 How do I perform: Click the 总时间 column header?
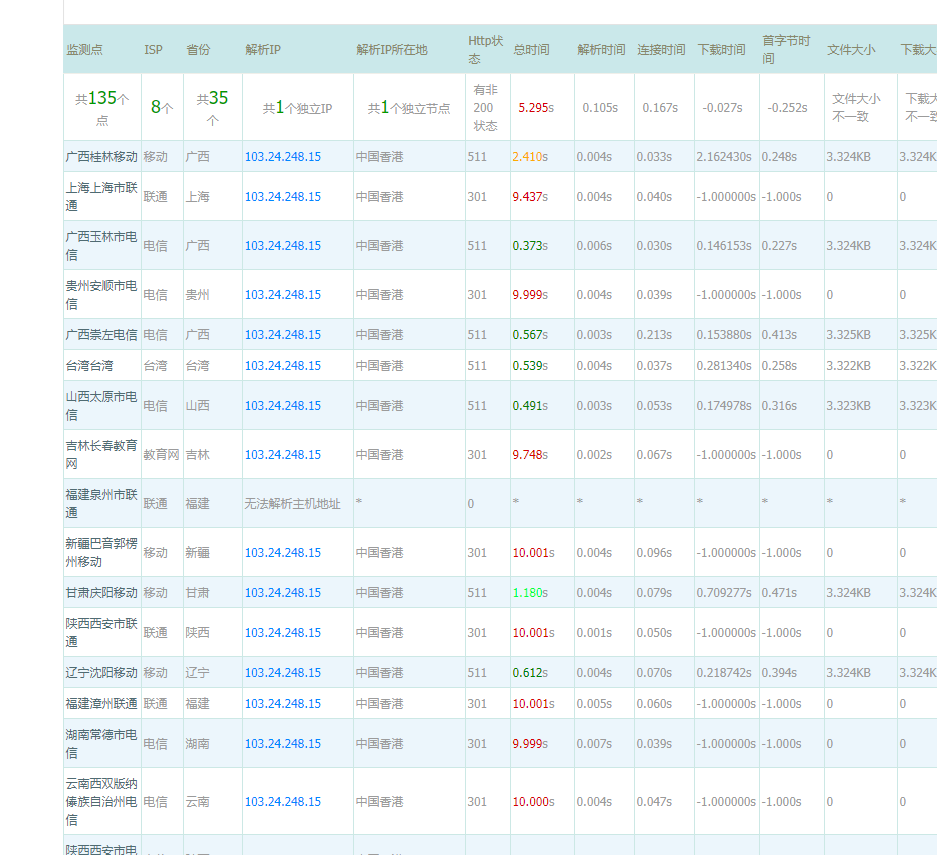pyautogui.click(x=531, y=49)
